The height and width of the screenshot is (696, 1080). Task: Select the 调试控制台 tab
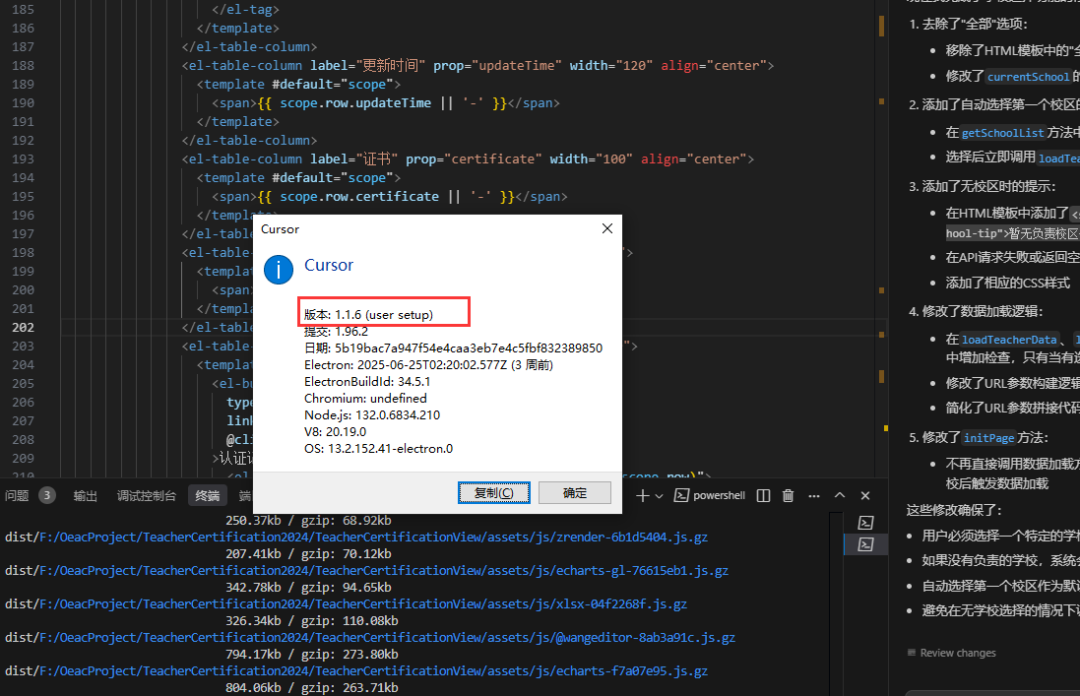[x=146, y=496]
